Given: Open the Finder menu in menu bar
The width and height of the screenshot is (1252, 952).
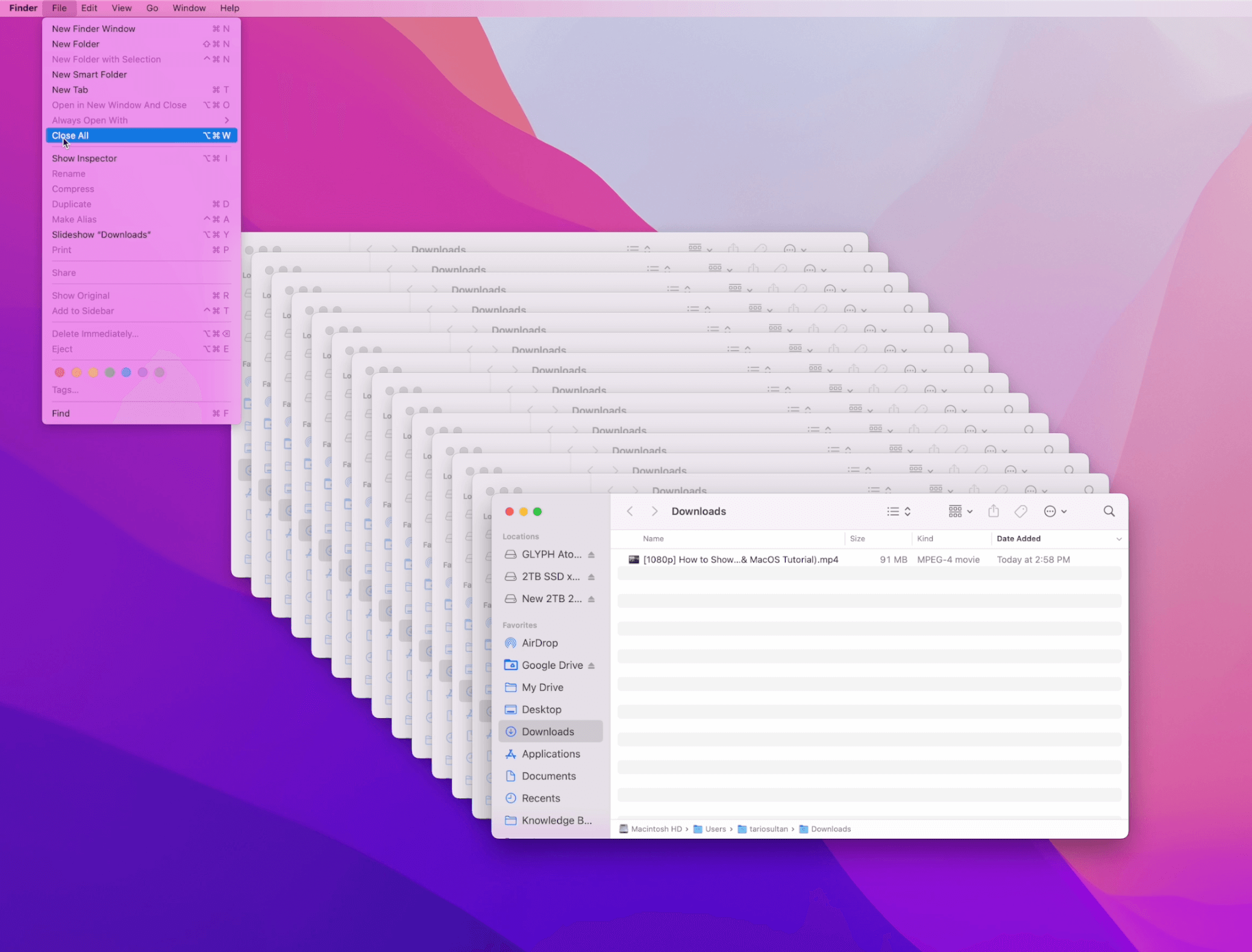Looking at the screenshot, I should [23, 8].
